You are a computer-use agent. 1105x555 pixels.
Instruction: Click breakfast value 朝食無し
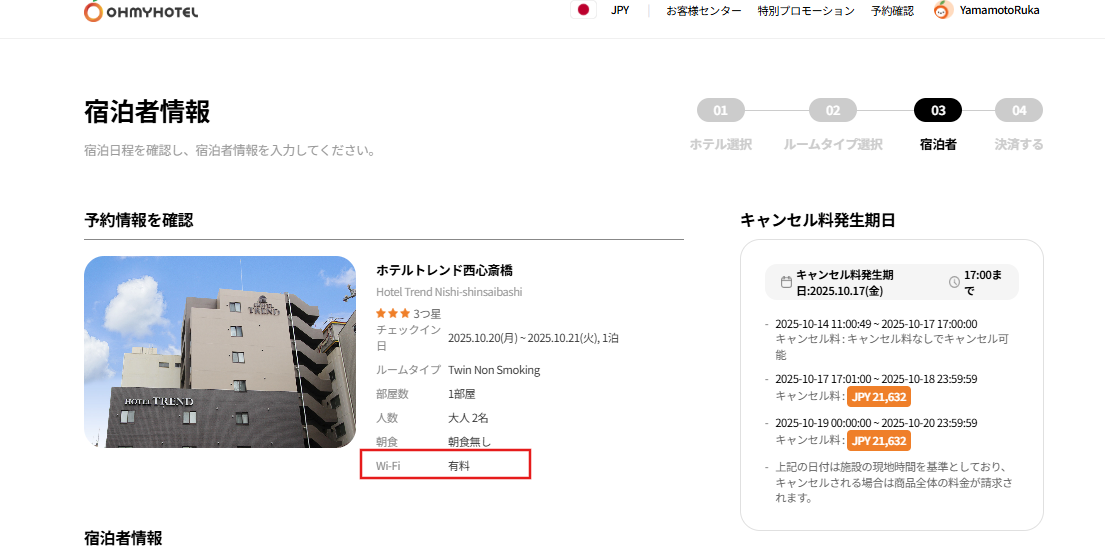point(469,442)
